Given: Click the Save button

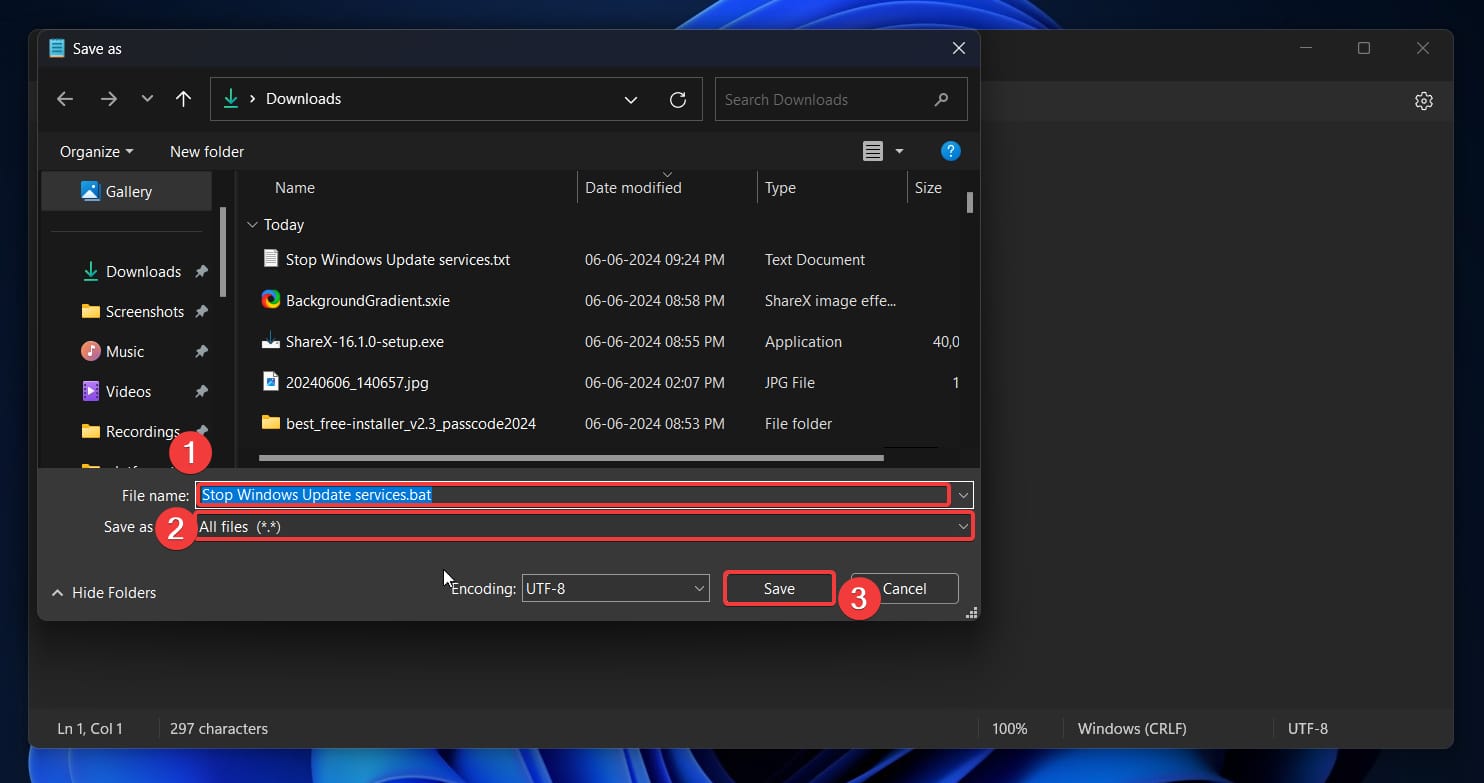Looking at the screenshot, I should pyautogui.click(x=778, y=589).
